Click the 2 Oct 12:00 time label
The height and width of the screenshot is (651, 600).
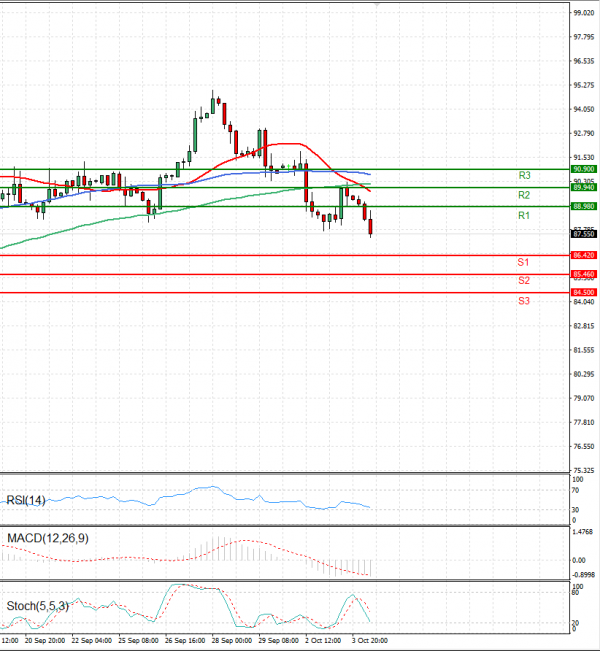[323, 641]
